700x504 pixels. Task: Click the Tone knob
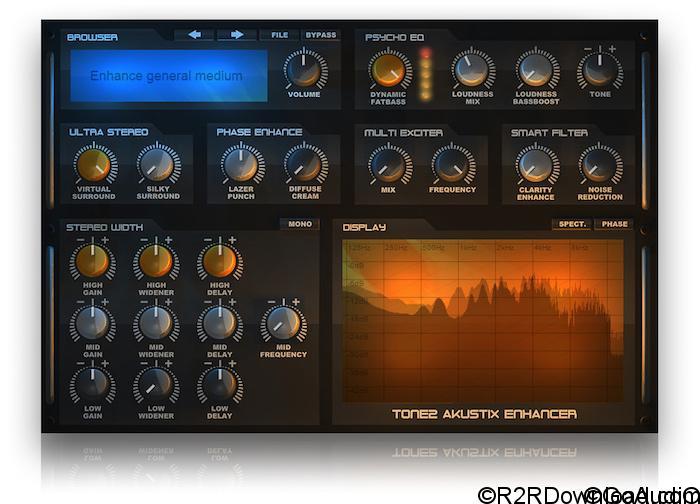(600, 70)
